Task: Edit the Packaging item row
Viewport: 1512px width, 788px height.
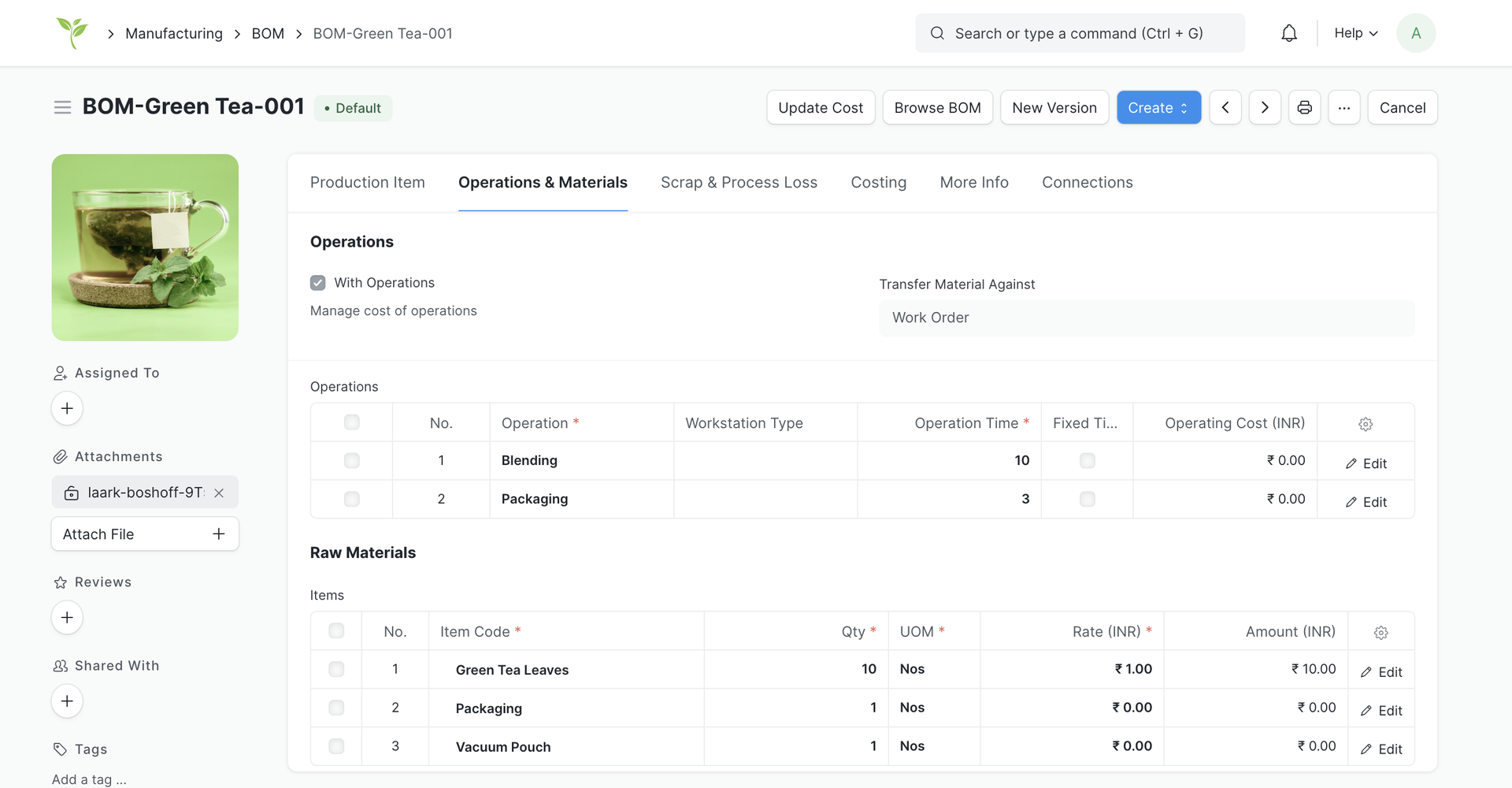Action: point(1381,711)
